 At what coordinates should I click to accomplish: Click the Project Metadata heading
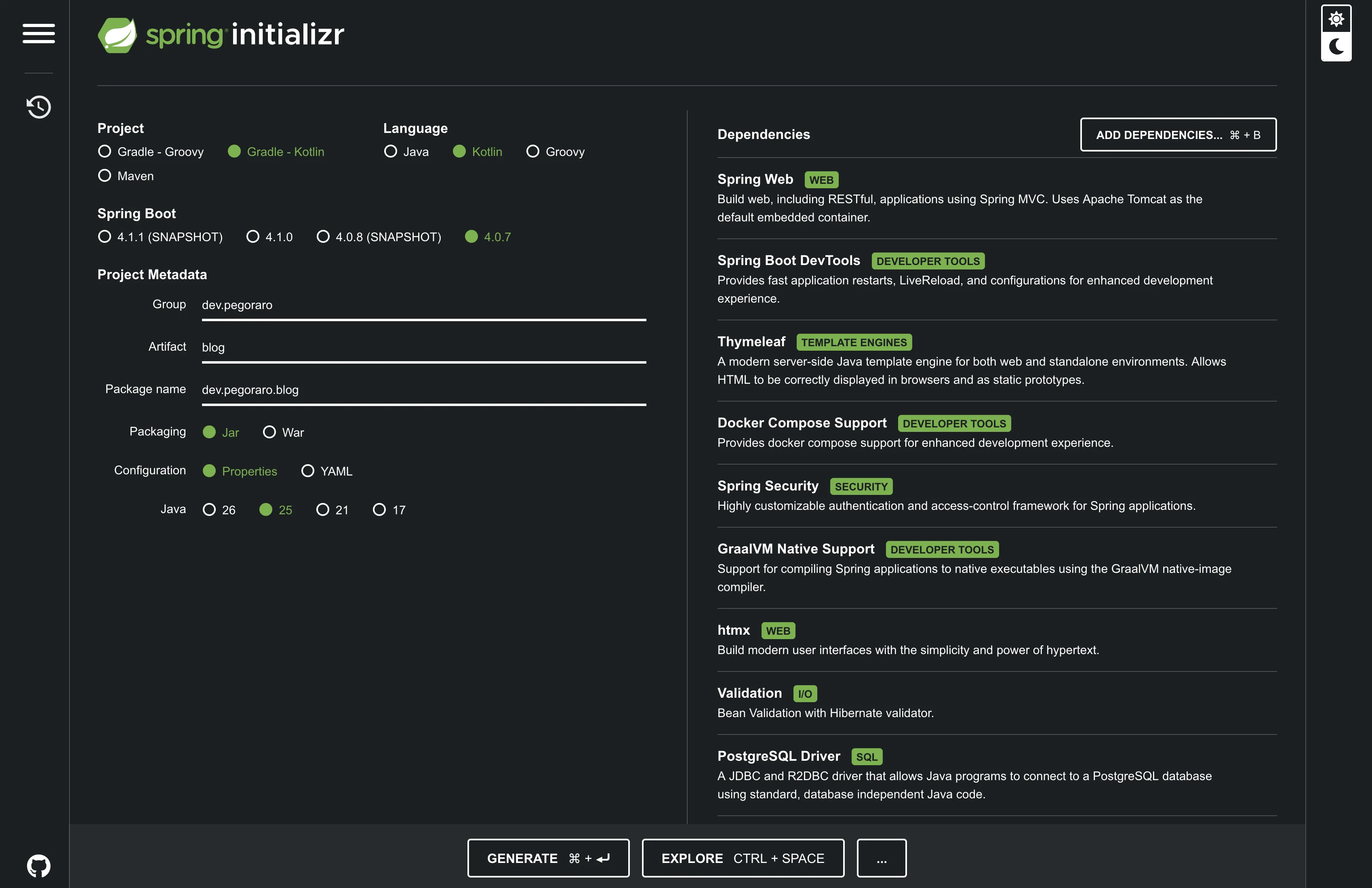click(152, 274)
